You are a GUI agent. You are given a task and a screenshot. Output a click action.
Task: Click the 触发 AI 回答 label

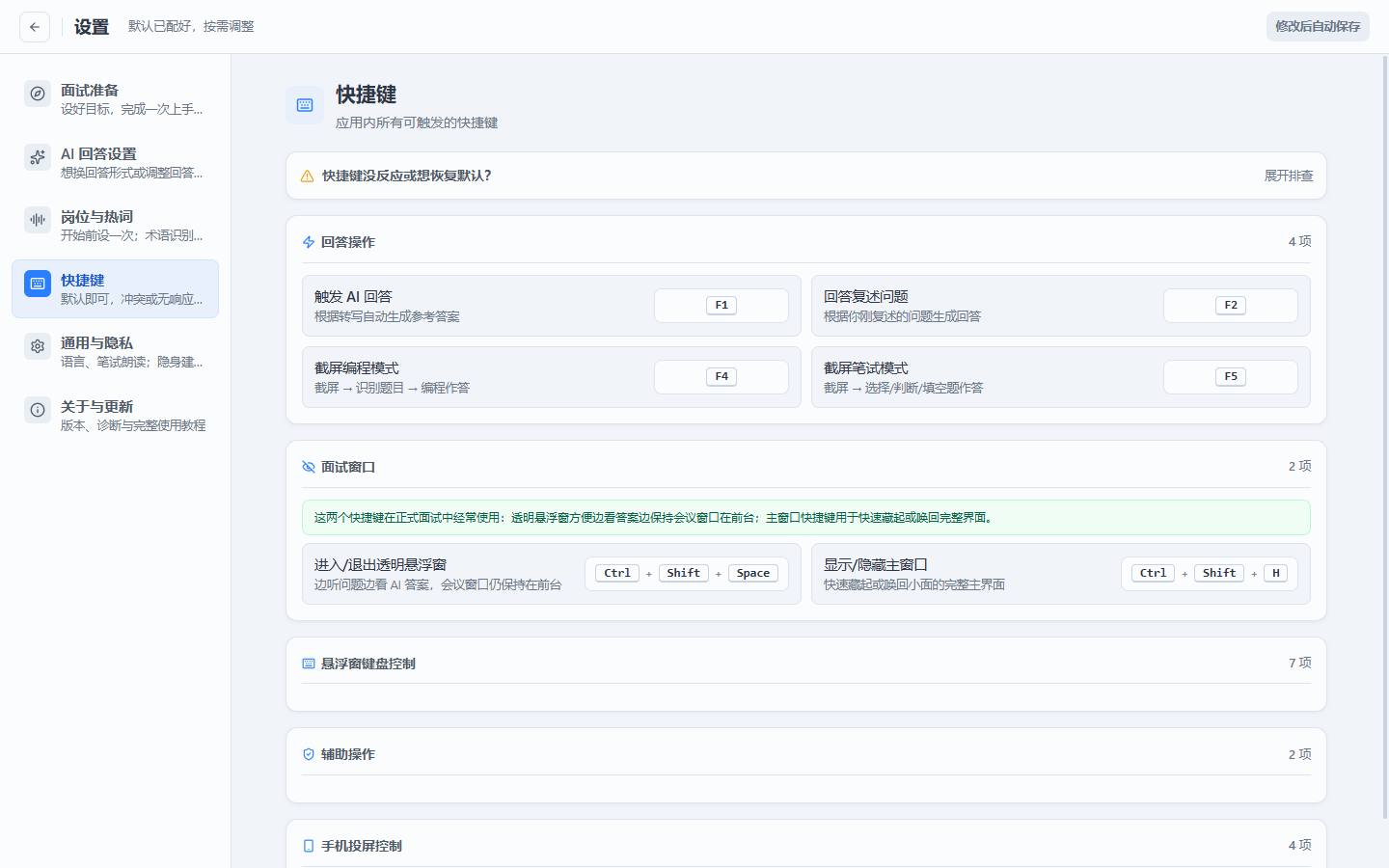click(x=353, y=297)
